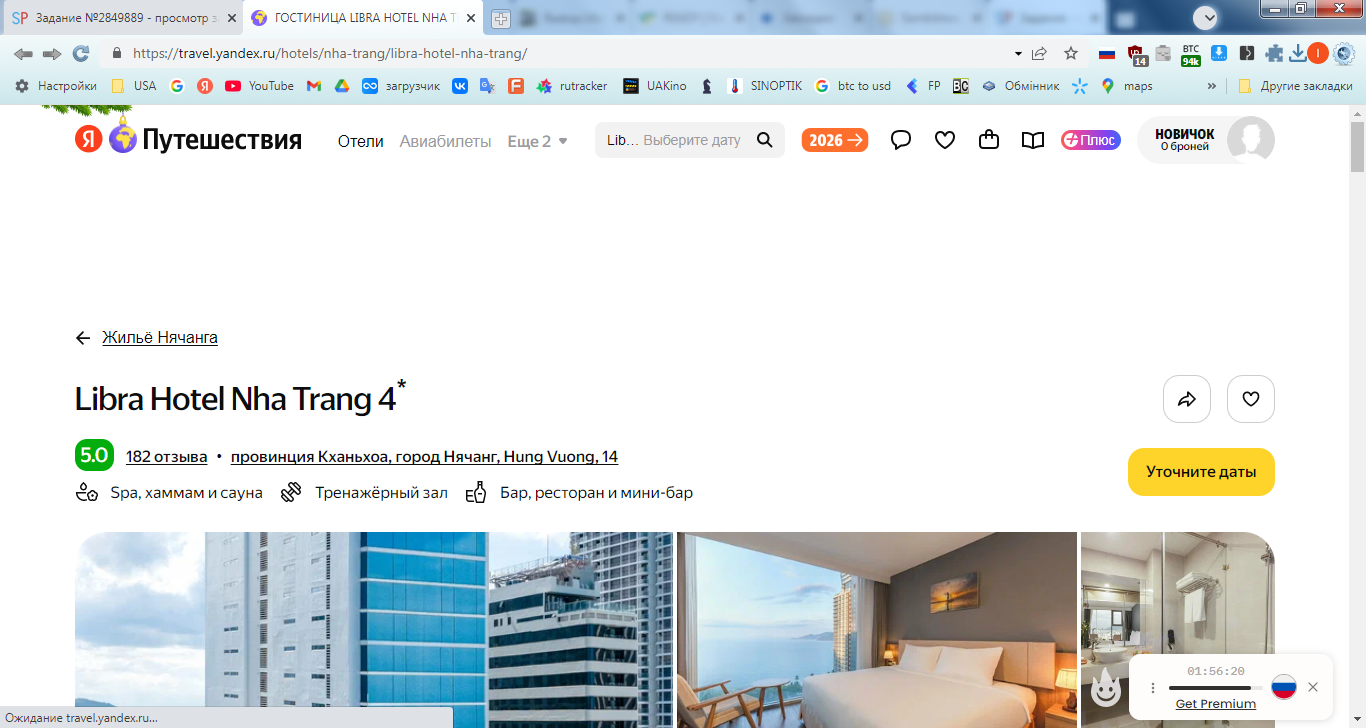Viewport: 1366px width, 728px height.
Task: Open the Google Translate bookmark icon
Action: point(487,86)
